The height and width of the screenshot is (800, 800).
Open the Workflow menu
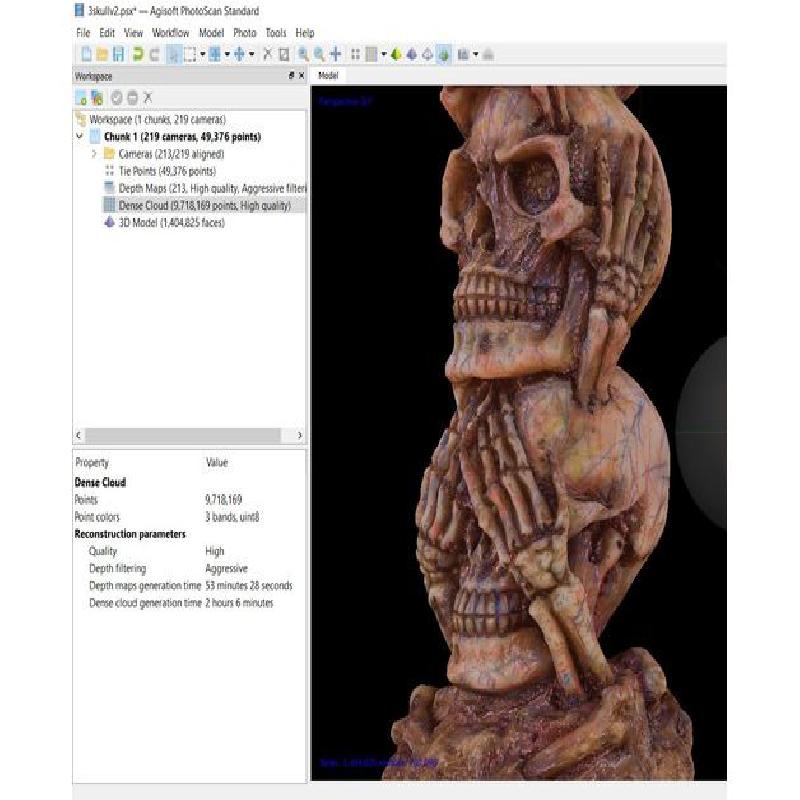pos(170,33)
